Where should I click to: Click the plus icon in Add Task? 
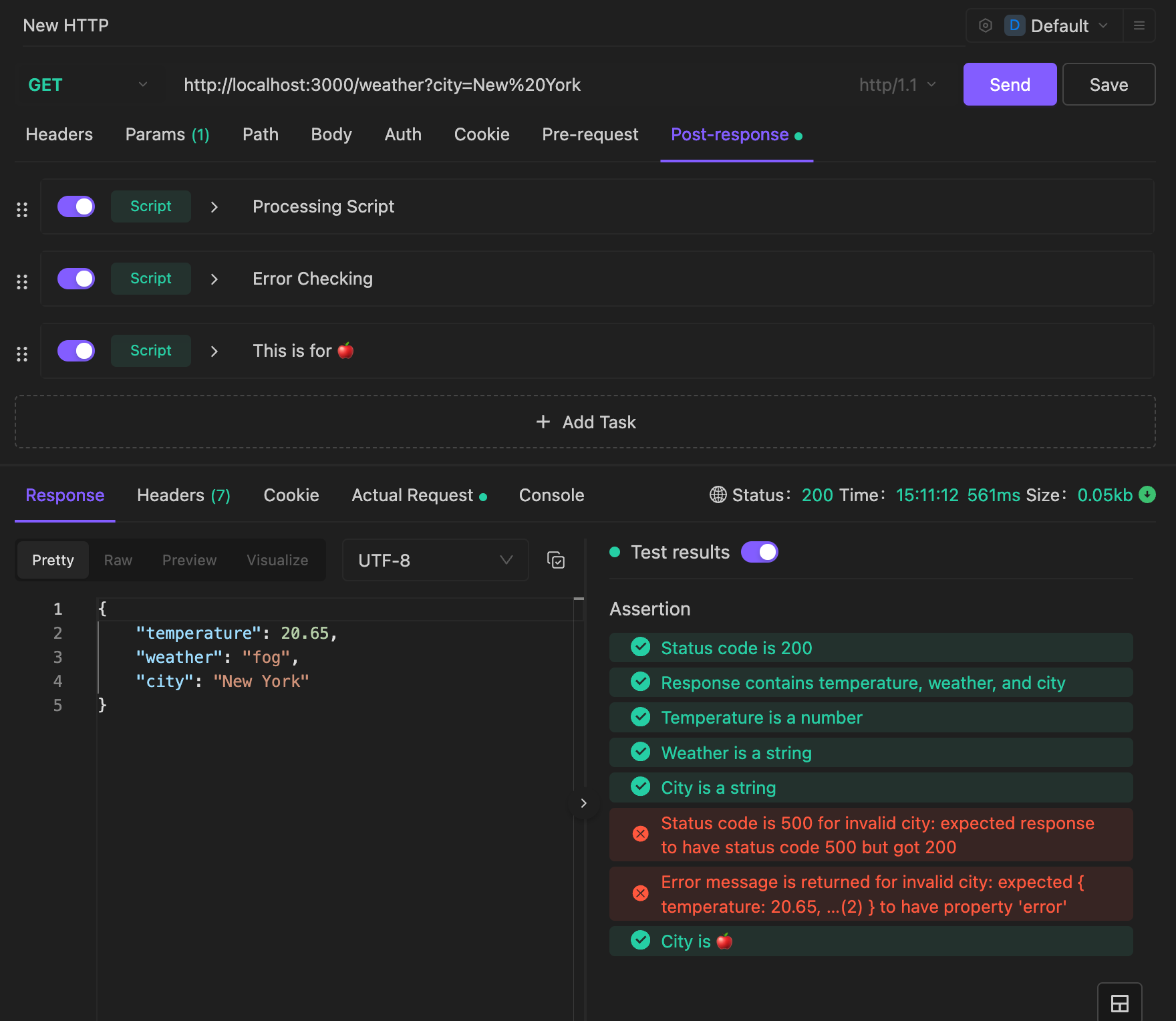point(543,422)
